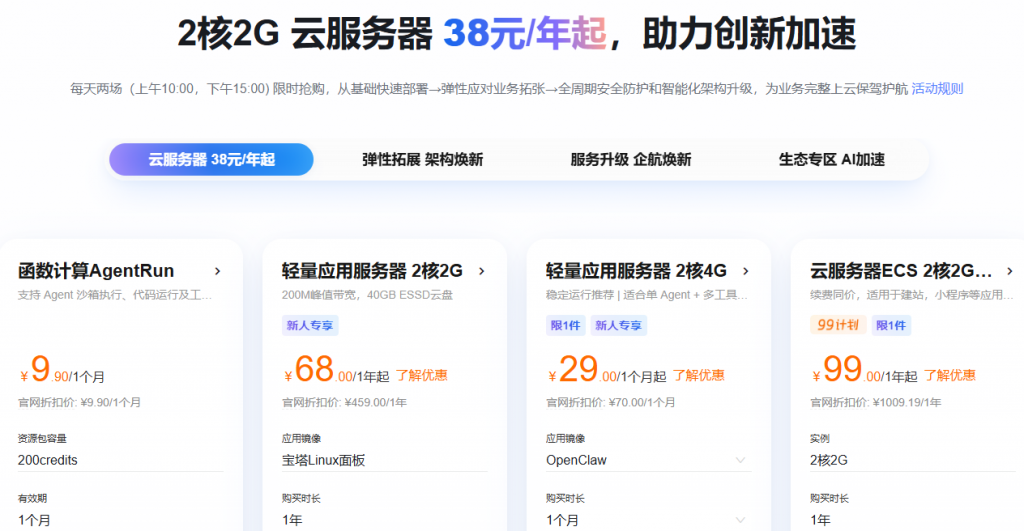
Task: Click the ¥99.00/1年起 price
Action: [865, 370]
